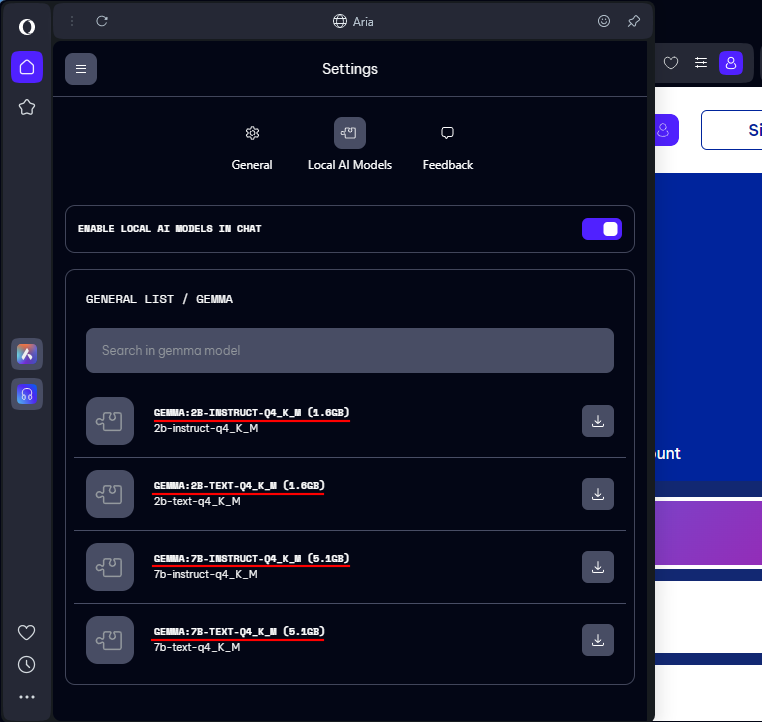Open the hamburger menu in Settings
Screen dimensions: 762x722
click(81, 69)
